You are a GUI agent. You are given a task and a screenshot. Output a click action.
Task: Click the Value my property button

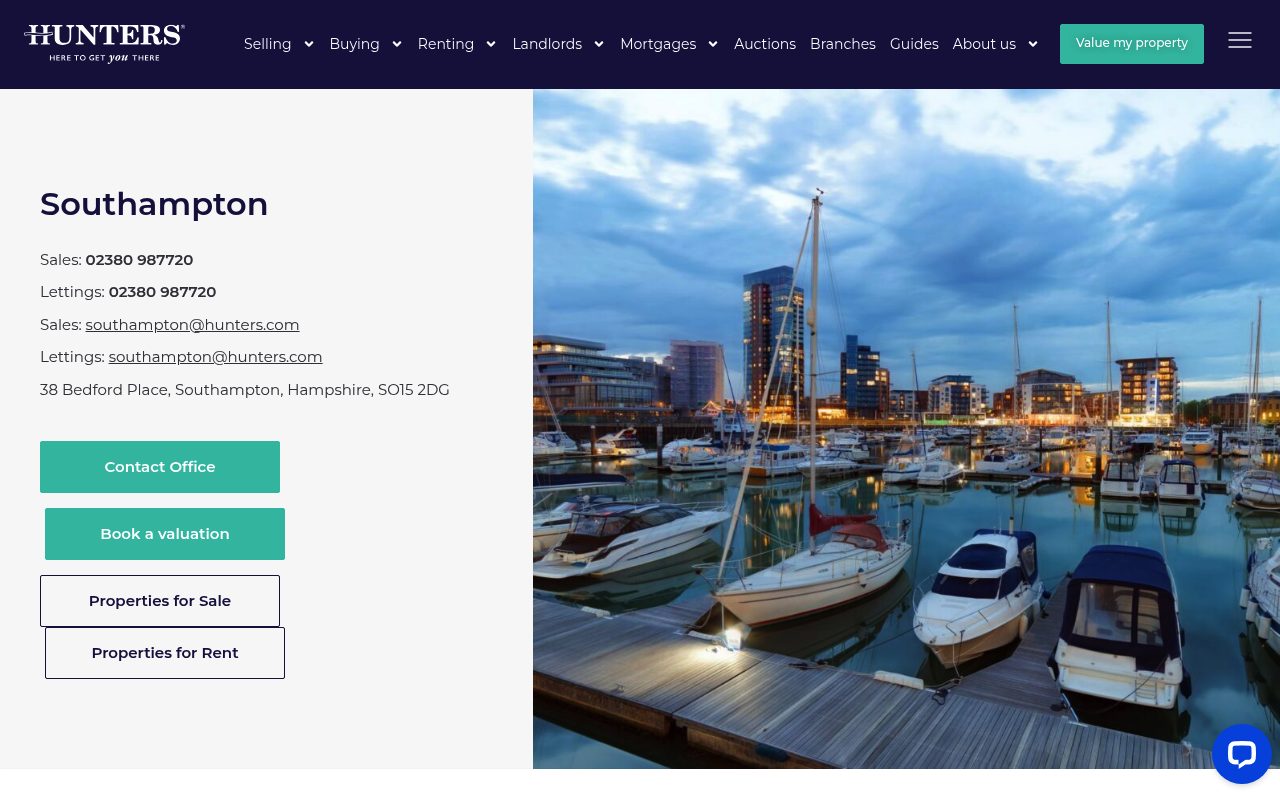tap(1132, 44)
